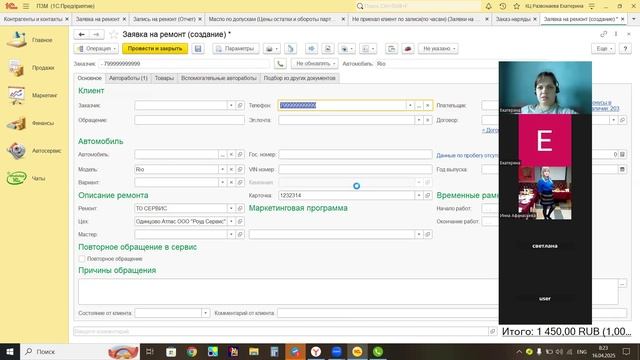Expand the Еще menu button
The width and height of the screenshot is (640, 360).
604,49
